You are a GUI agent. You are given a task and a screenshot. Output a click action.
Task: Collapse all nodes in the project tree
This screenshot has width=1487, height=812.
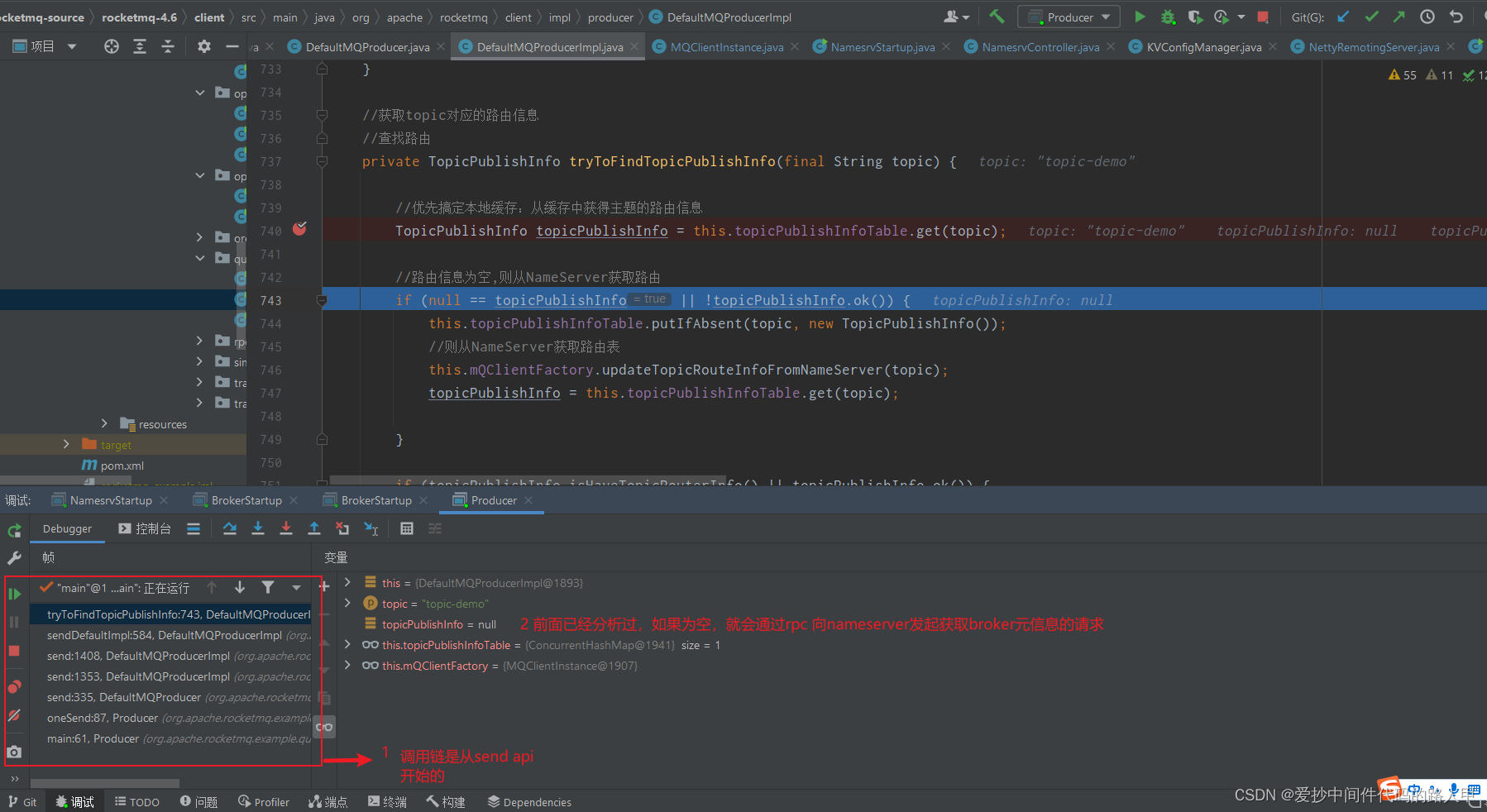click(168, 46)
